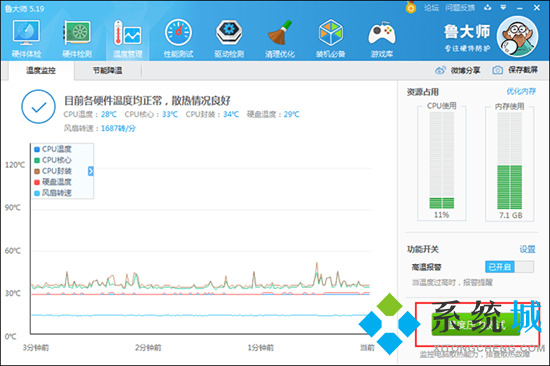Toggle CPU核心 series in the legend

(x=53, y=160)
